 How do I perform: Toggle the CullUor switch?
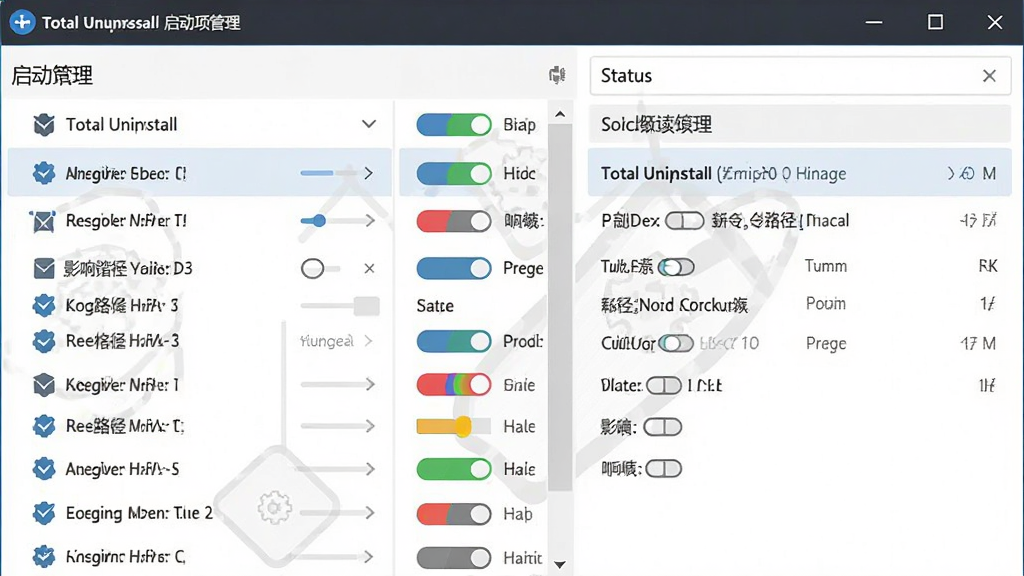(x=676, y=343)
